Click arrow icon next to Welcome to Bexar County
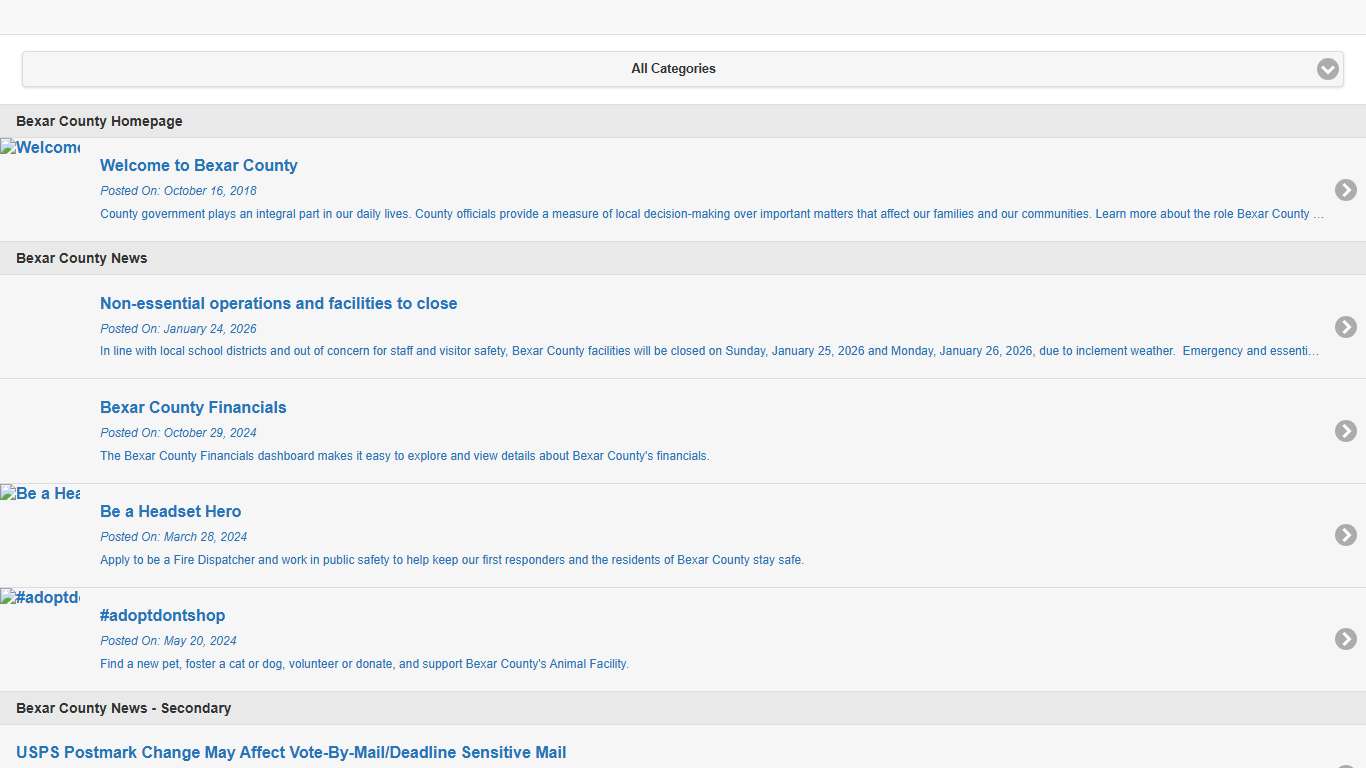The height and width of the screenshot is (768, 1366). [x=1345, y=190]
